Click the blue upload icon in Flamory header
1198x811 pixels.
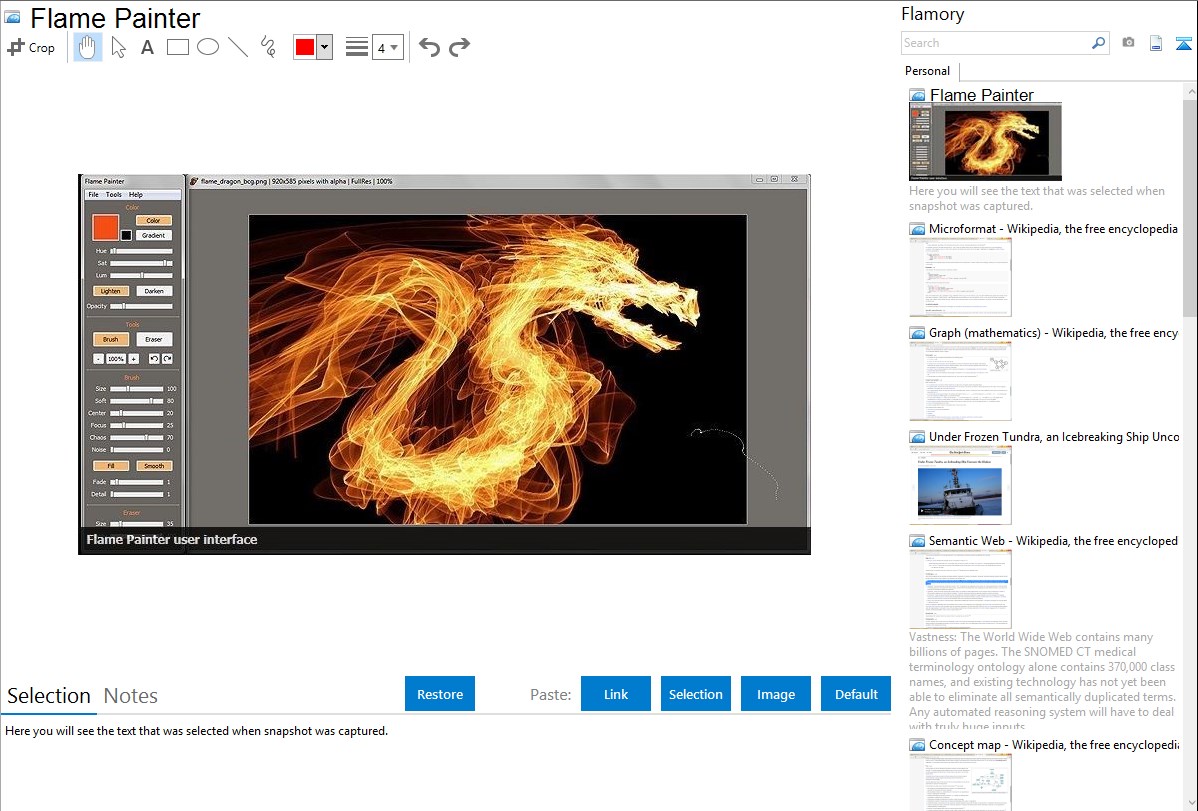pos(1183,43)
